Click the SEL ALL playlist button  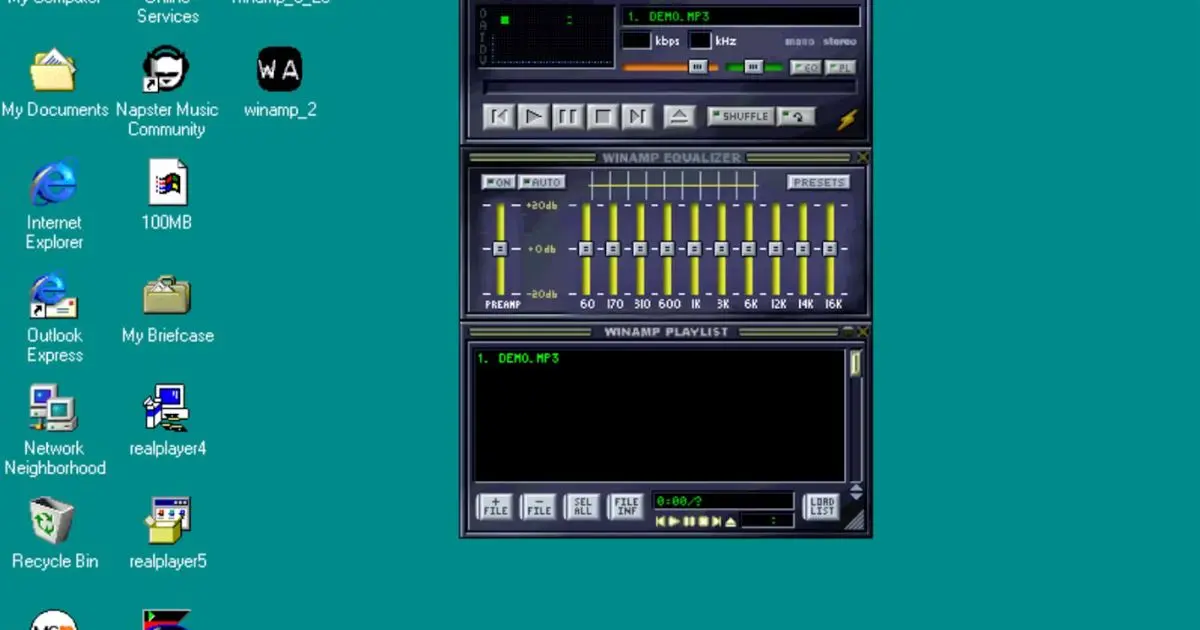582,507
